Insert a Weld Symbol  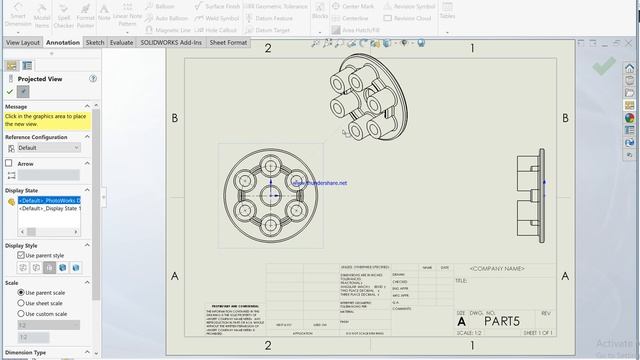pyautogui.click(x=217, y=18)
